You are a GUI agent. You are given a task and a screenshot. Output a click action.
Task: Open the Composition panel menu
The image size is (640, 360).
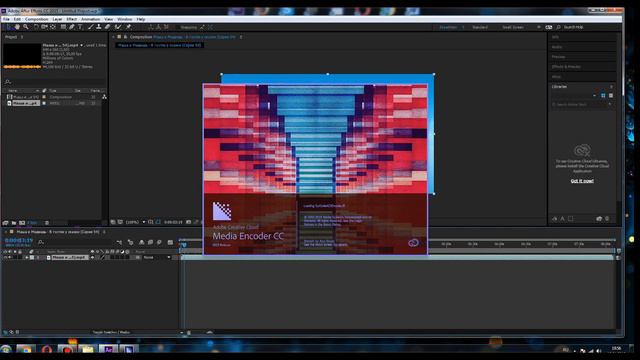[x=241, y=37]
